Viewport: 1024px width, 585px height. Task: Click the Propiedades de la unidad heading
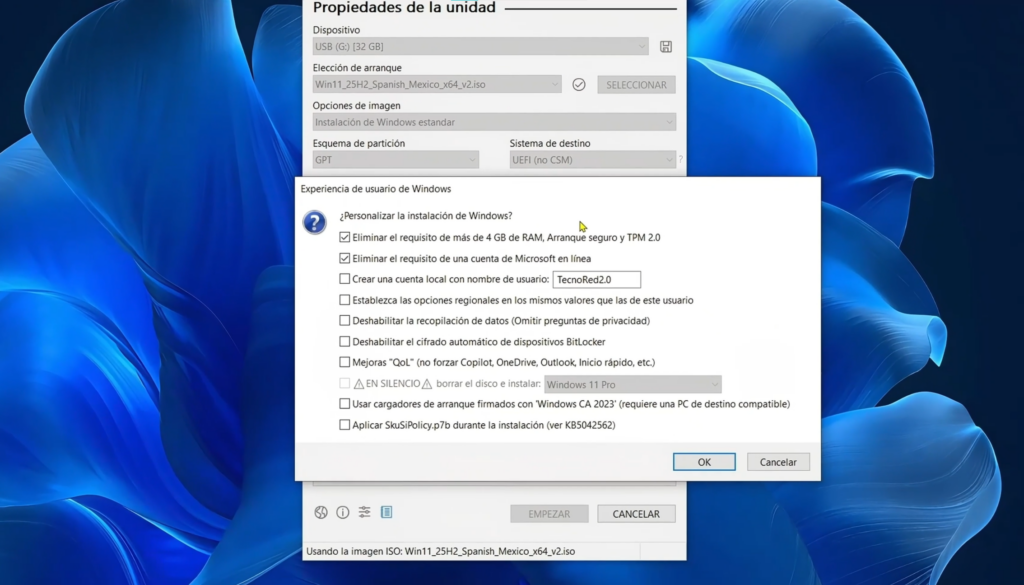[x=404, y=7]
